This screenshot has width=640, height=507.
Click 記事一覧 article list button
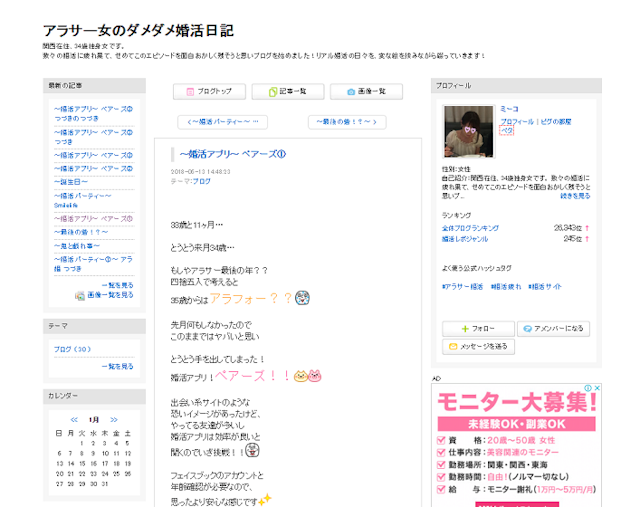pyautogui.click(x=288, y=91)
